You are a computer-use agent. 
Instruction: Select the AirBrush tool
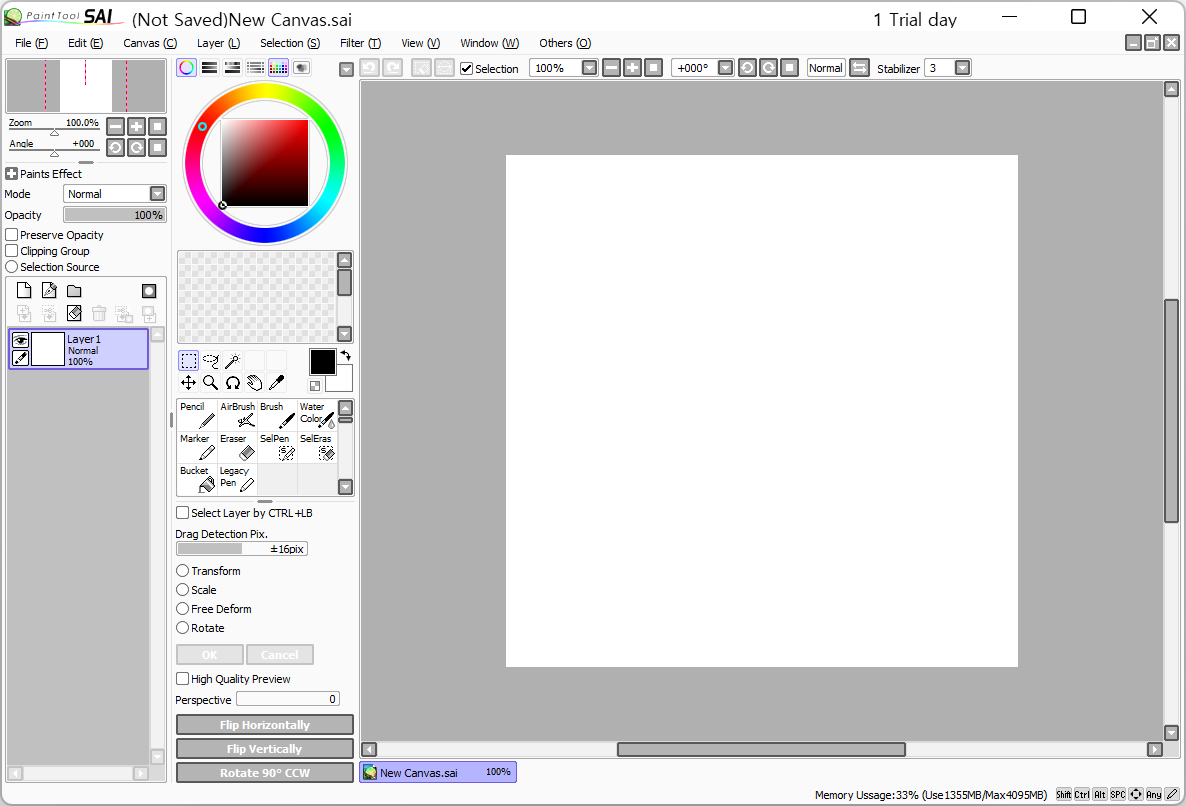tap(237, 413)
